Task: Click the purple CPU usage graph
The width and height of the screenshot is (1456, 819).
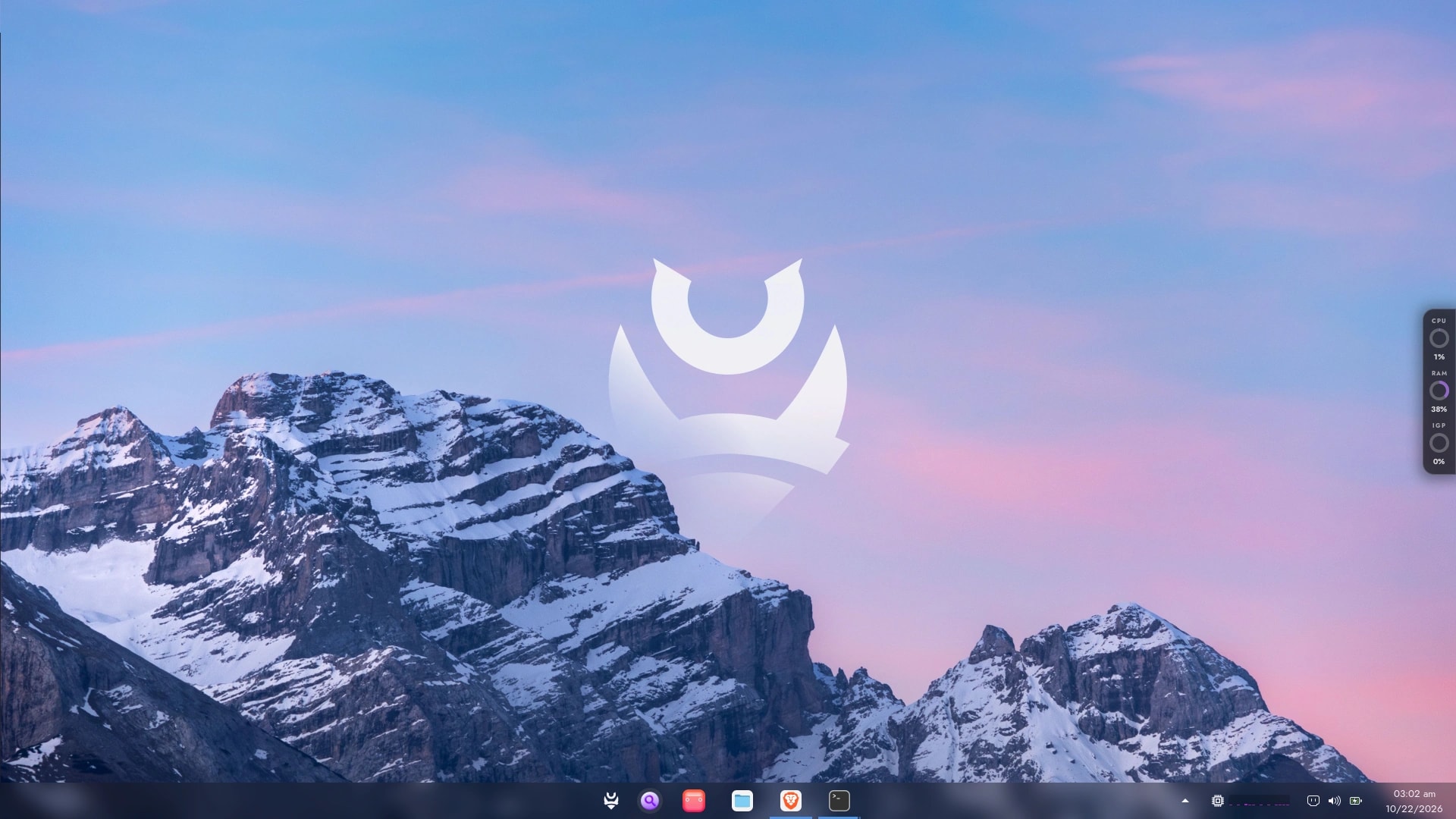Action: (1259, 801)
